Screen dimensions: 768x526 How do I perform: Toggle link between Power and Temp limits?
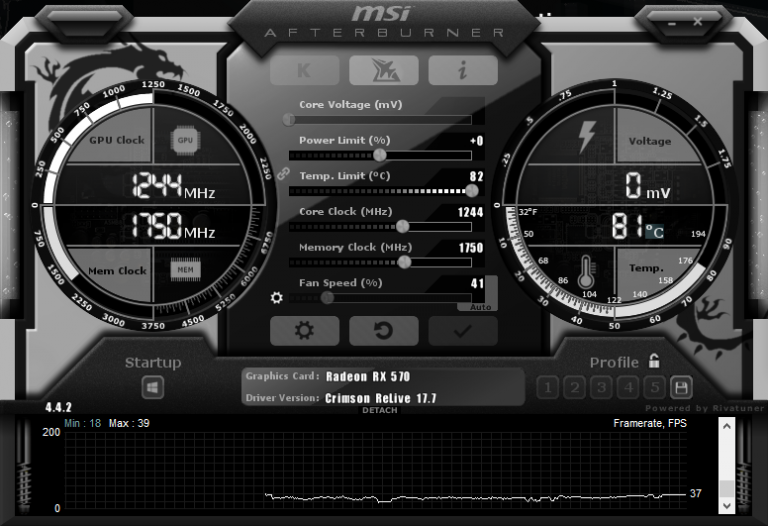(283, 173)
